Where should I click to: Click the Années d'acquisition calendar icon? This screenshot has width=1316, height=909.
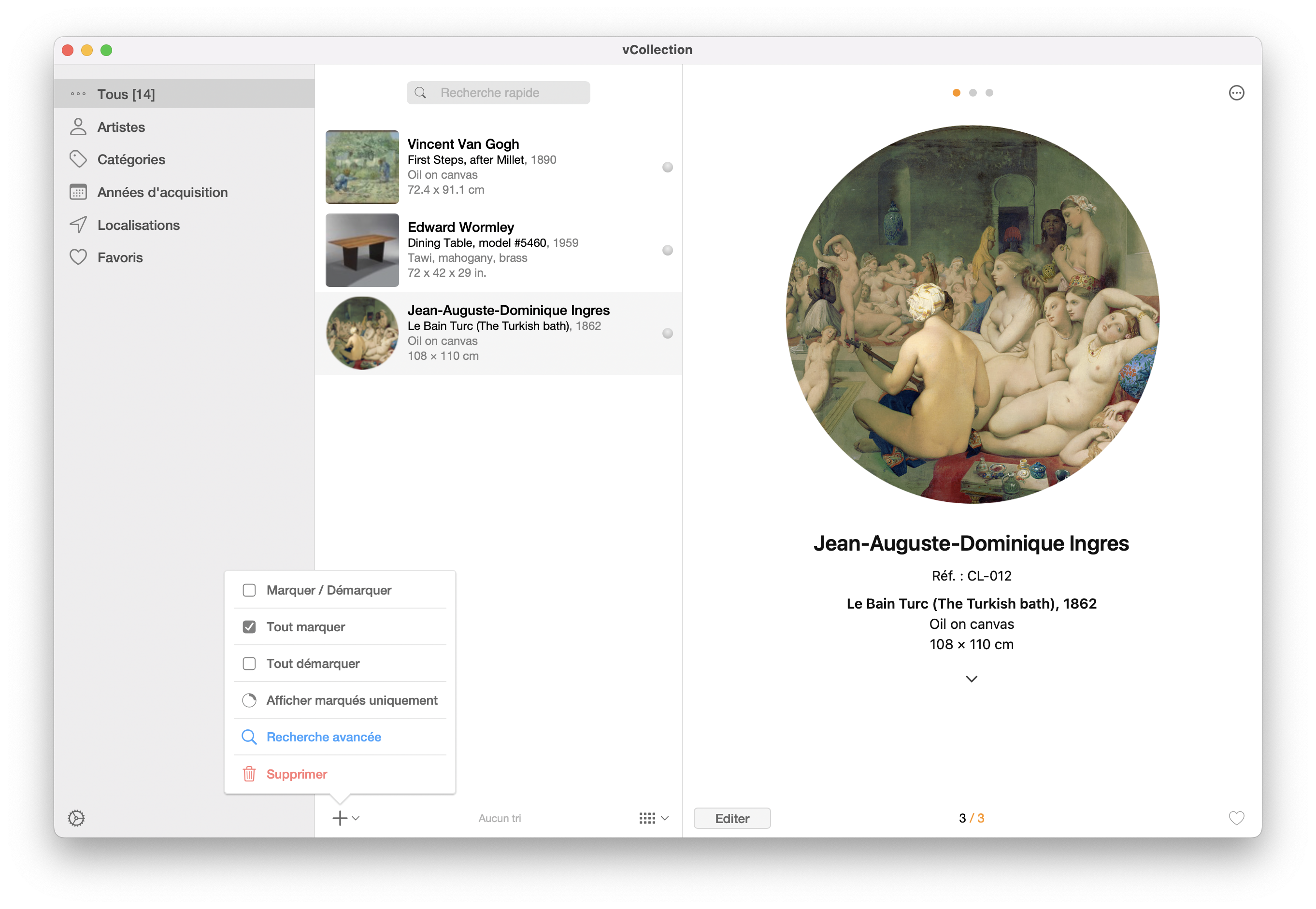[78, 193]
